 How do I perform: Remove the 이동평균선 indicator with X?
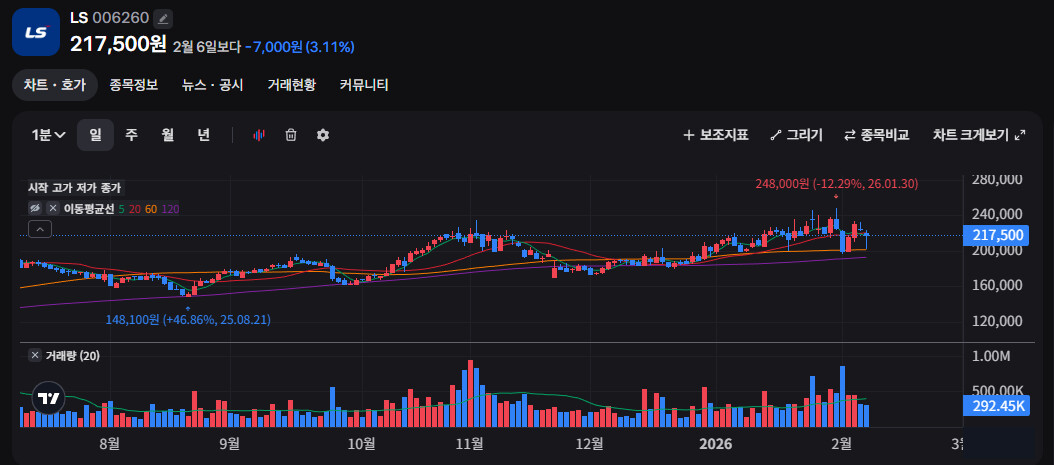(53, 209)
